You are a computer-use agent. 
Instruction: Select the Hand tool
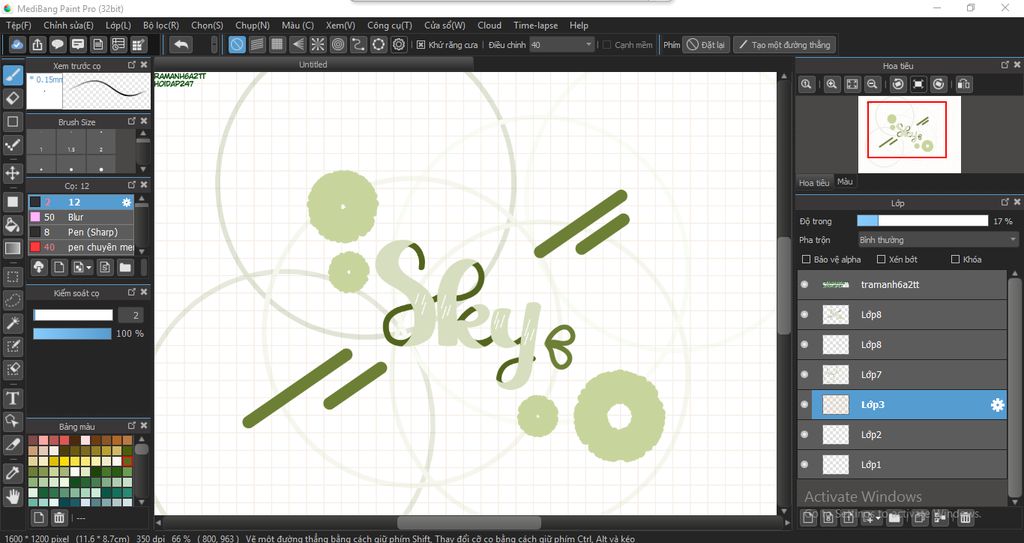pyautogui.click(x=12, y=497)
